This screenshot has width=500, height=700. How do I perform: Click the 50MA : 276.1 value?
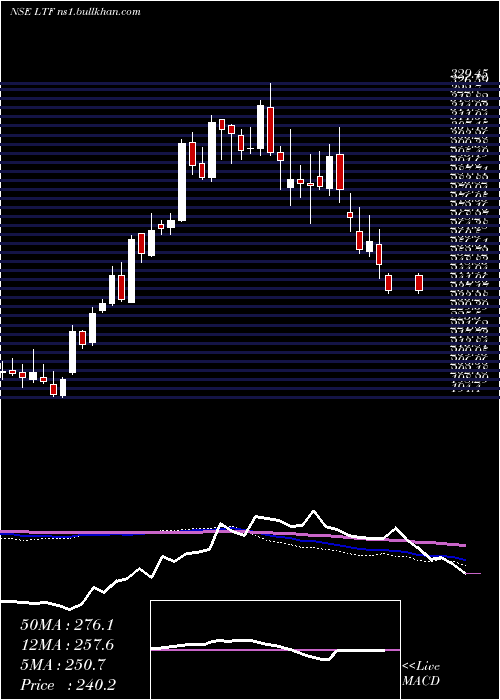pyautogui.click(x=67, y=625)
